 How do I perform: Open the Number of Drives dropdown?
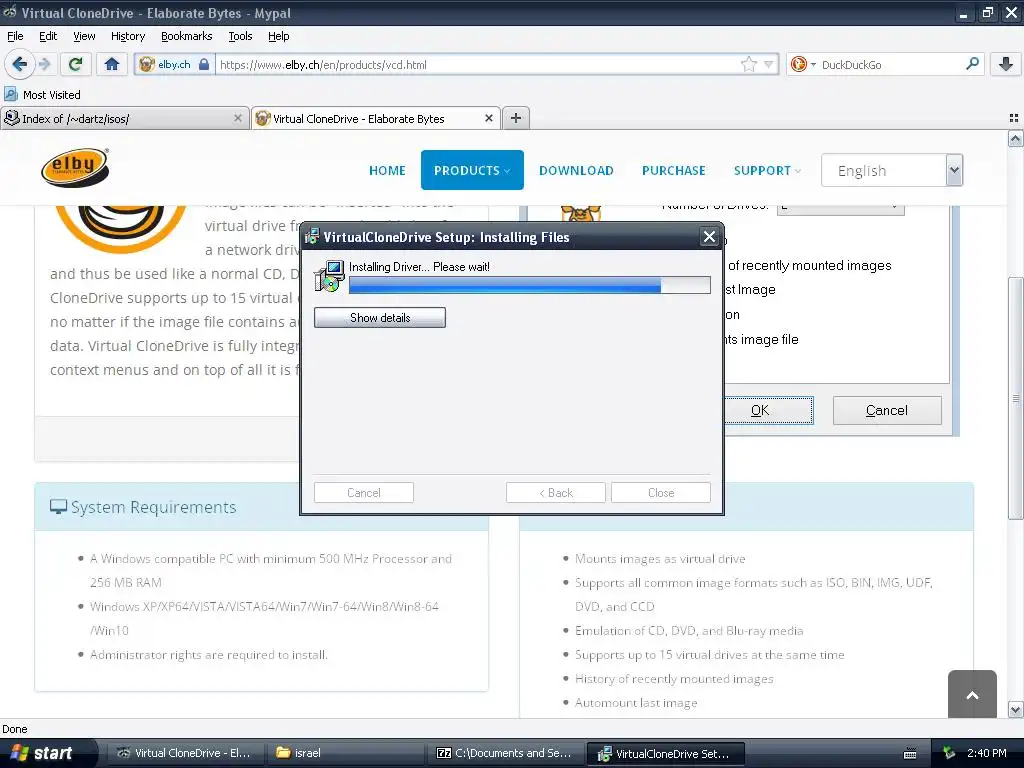(x=840, y=208)
